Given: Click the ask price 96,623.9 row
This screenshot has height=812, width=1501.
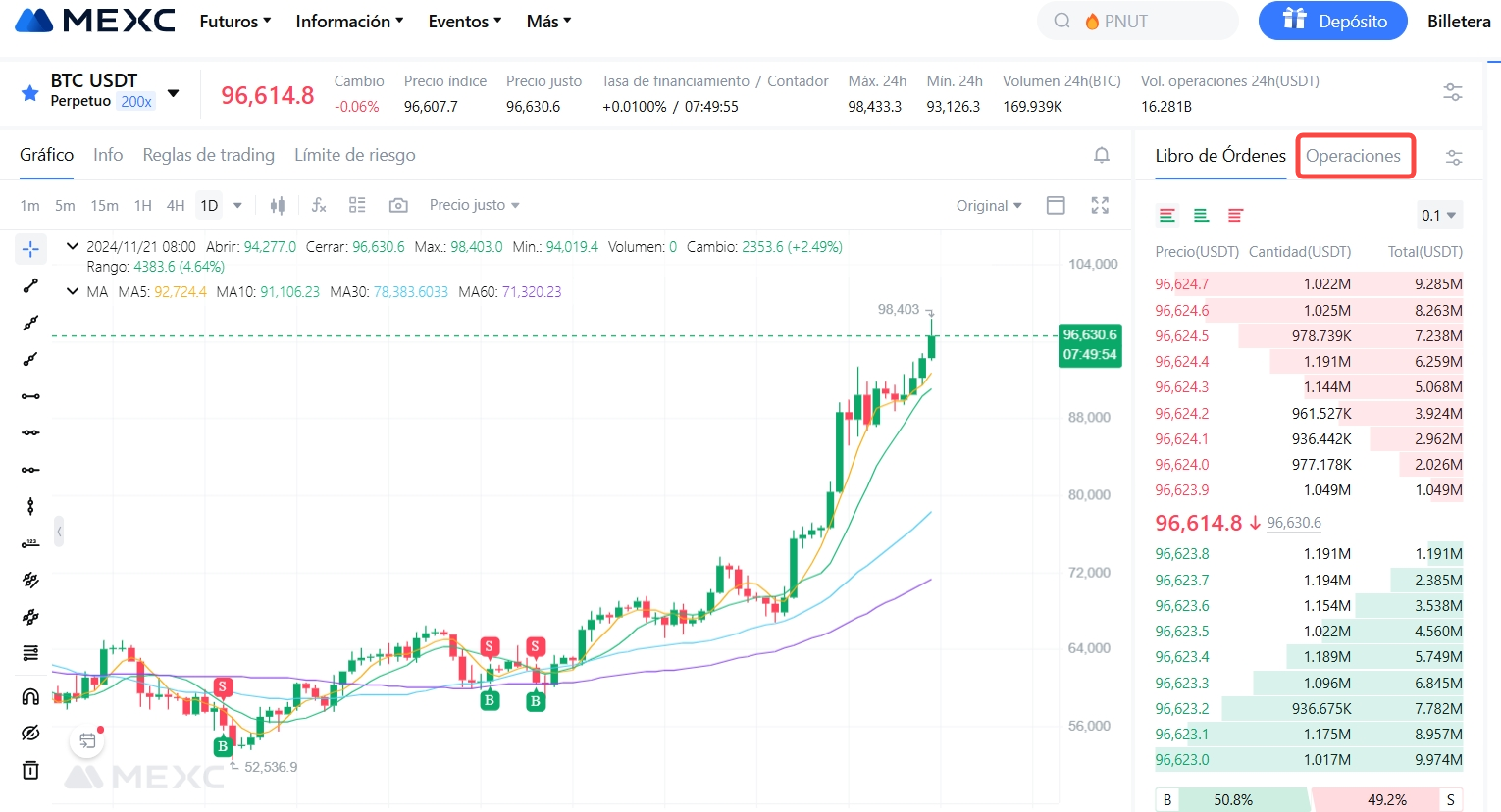Looking at the screenshot, I should [1309, 490].
